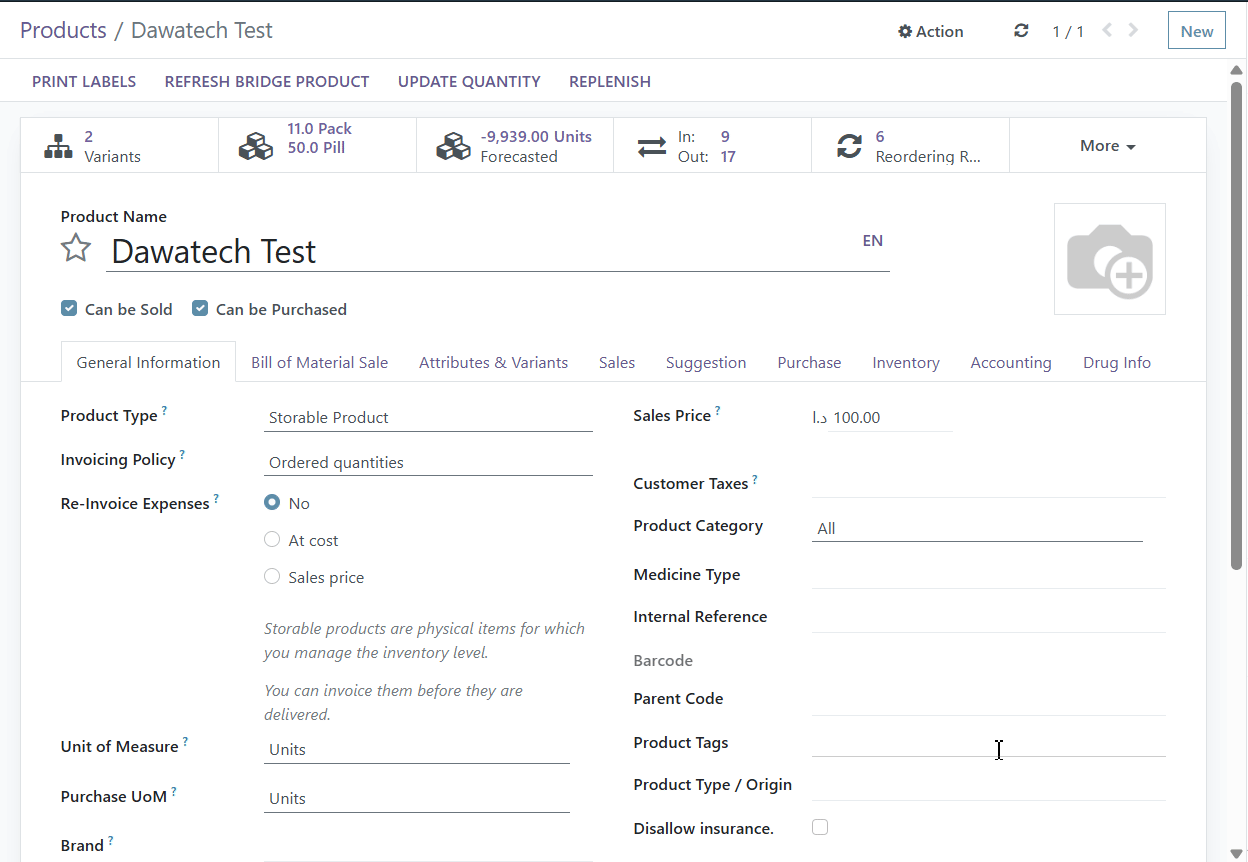Image resolution: width=1248 pixels, height=862 pixels.
Task: Click the REPLENISH button
Action: click(610, 82)
